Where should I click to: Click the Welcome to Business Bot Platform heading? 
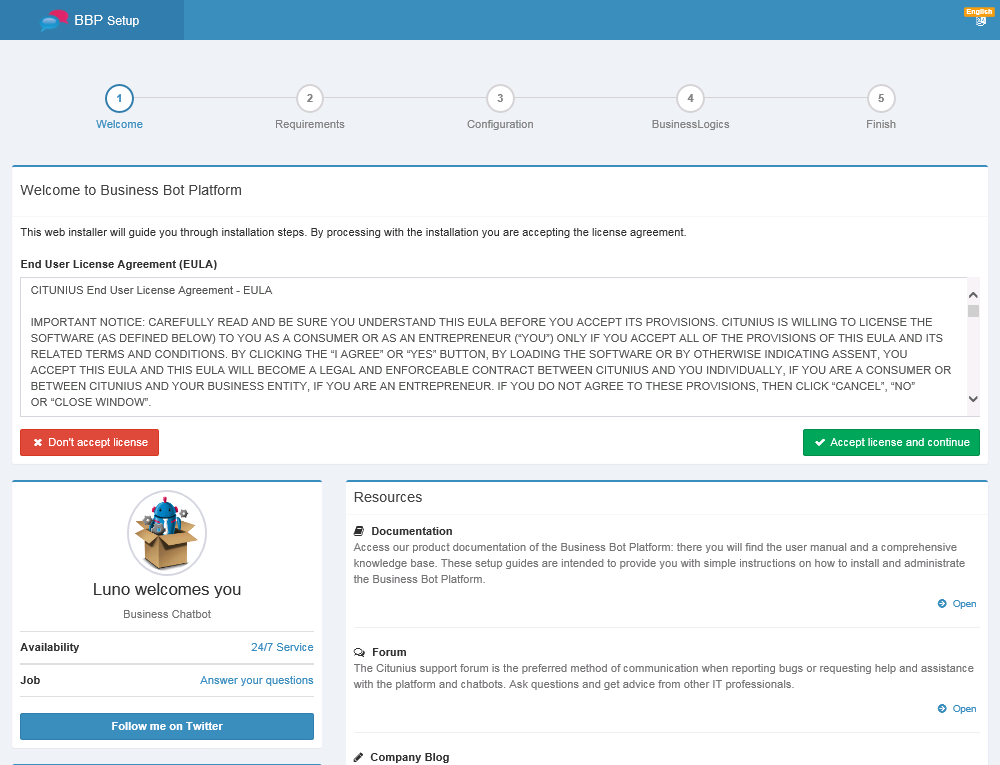click(x=131, y=190)
